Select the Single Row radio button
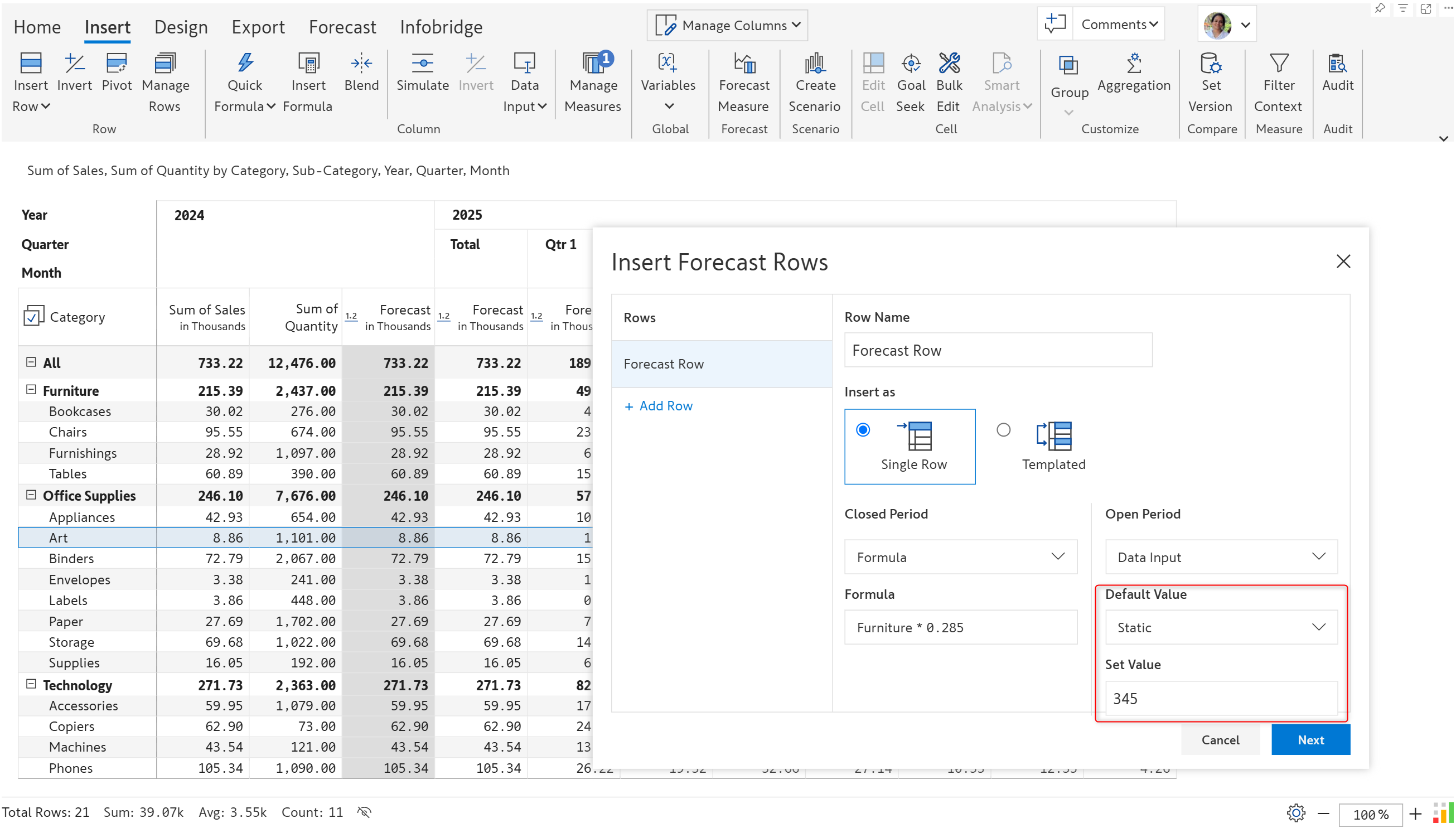 coord(863,430)
